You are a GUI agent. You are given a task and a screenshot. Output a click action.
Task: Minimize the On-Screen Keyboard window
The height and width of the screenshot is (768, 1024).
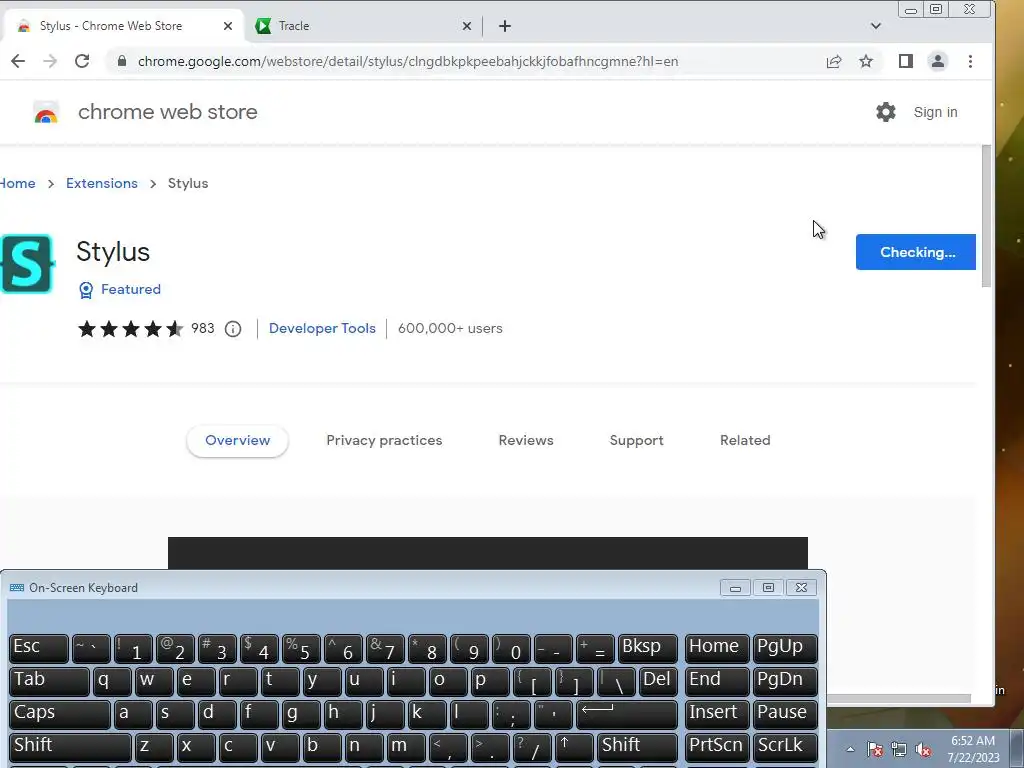click(x=735, y=588)
